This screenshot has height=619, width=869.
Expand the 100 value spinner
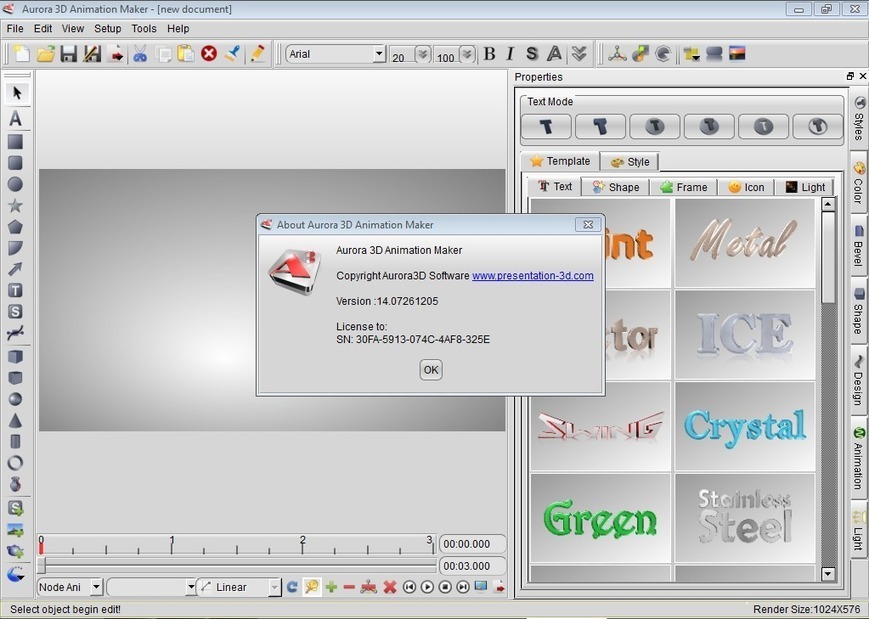click(x=467, y=54)
